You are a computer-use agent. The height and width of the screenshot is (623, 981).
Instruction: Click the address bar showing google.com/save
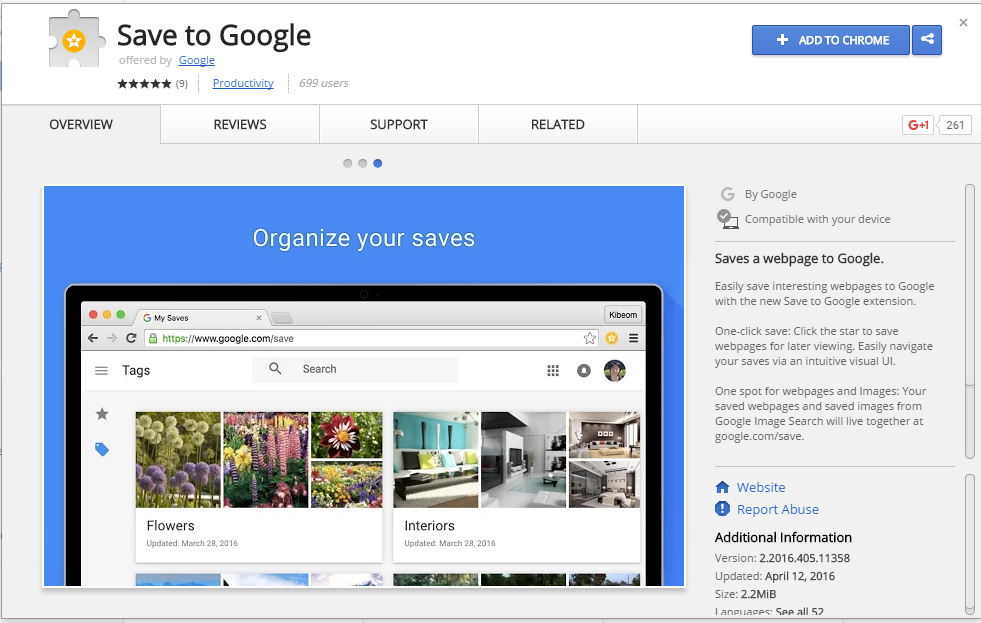(372, 338)
